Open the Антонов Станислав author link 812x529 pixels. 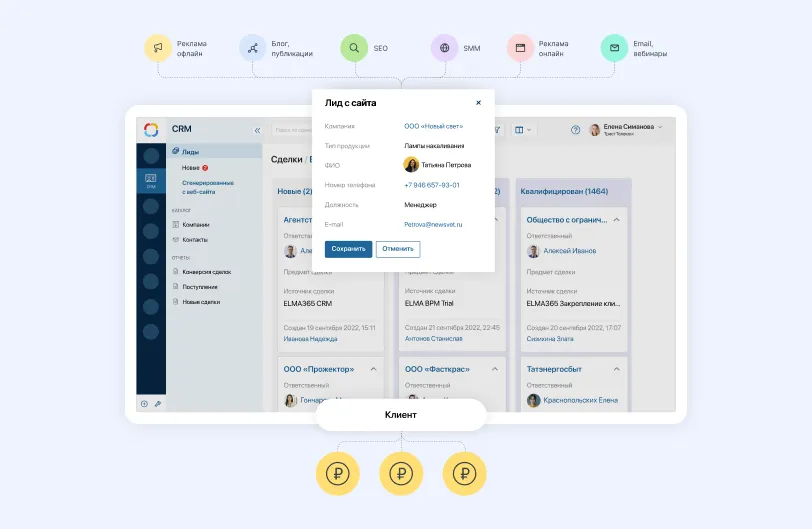[x=433, y=339]
